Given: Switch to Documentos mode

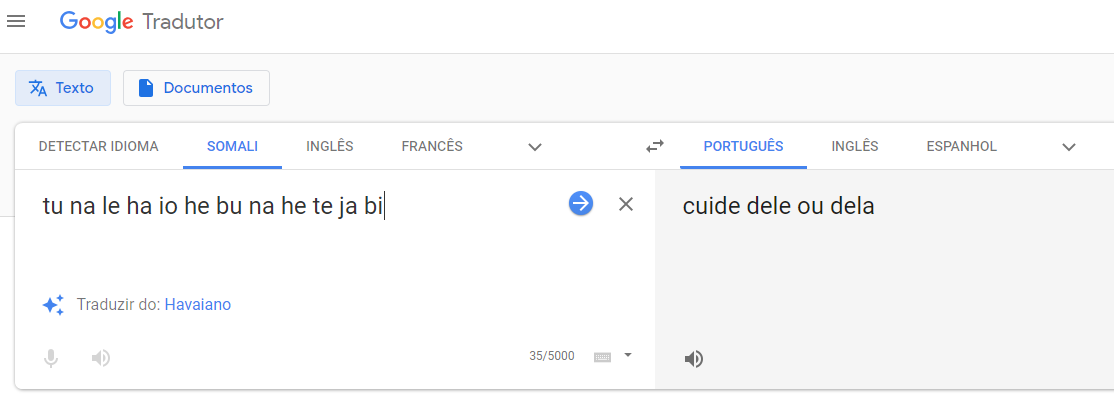Looking at the screenshot, I should 196,88.
